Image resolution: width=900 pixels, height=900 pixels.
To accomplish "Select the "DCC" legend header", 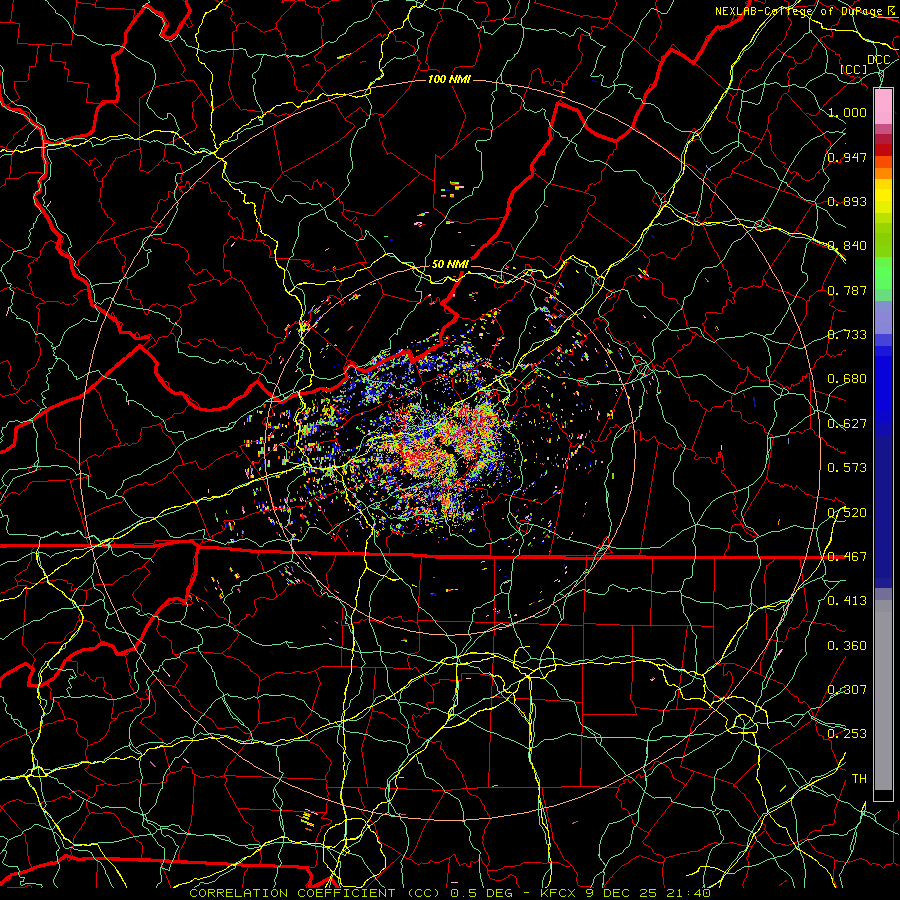I will tap(878, 60).
